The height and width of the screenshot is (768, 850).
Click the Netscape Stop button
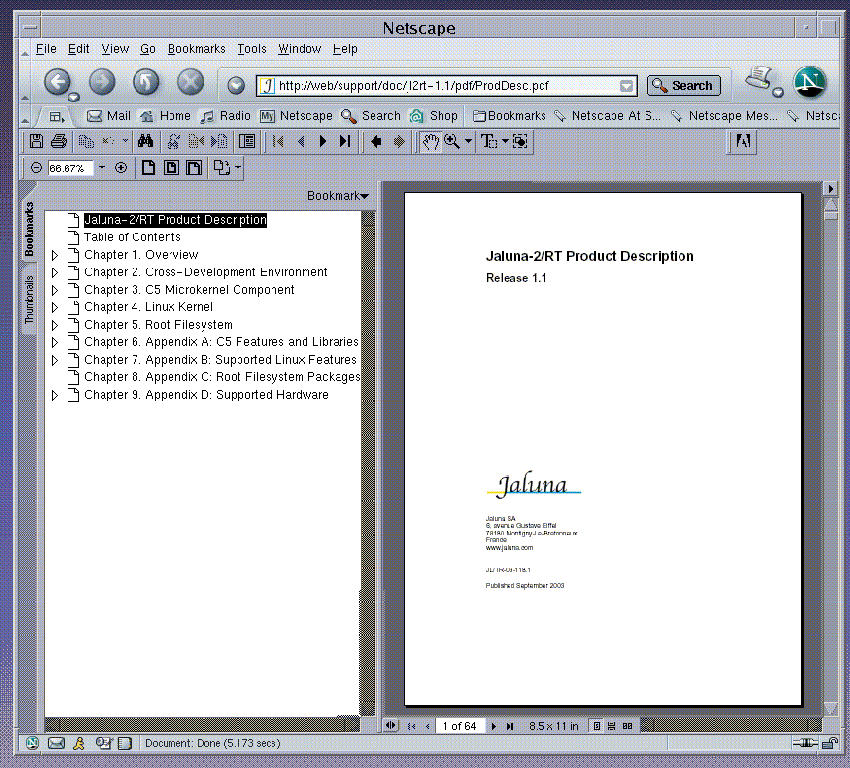190,82
